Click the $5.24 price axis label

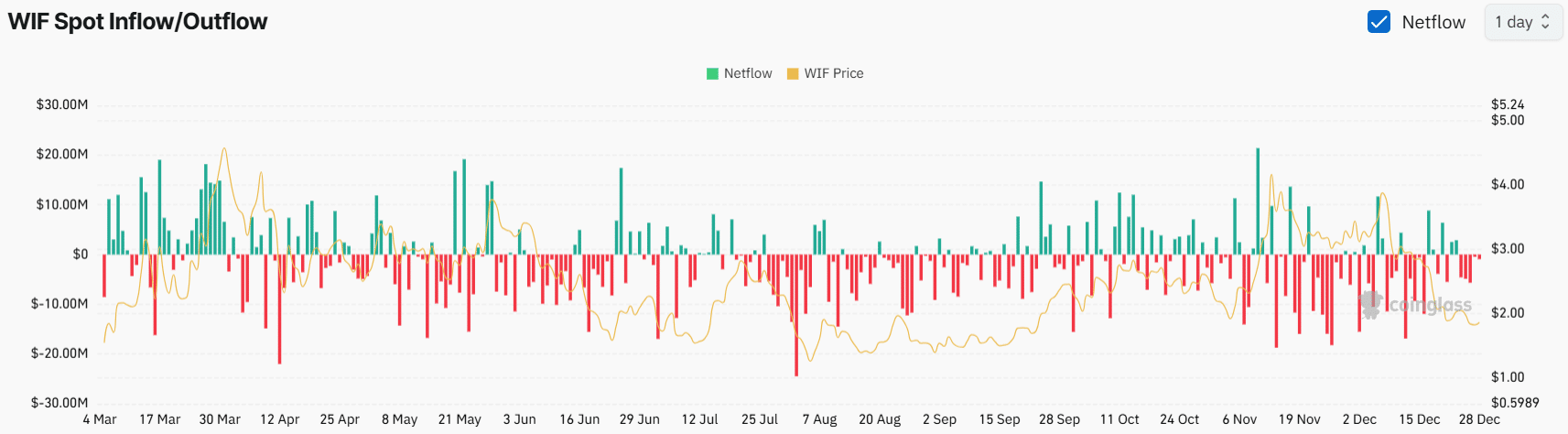point(1508,104)
